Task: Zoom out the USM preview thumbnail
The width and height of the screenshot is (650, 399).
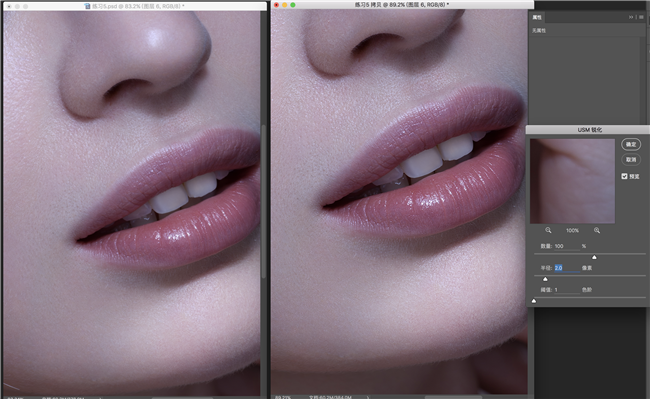Action: tap(548, 230)
